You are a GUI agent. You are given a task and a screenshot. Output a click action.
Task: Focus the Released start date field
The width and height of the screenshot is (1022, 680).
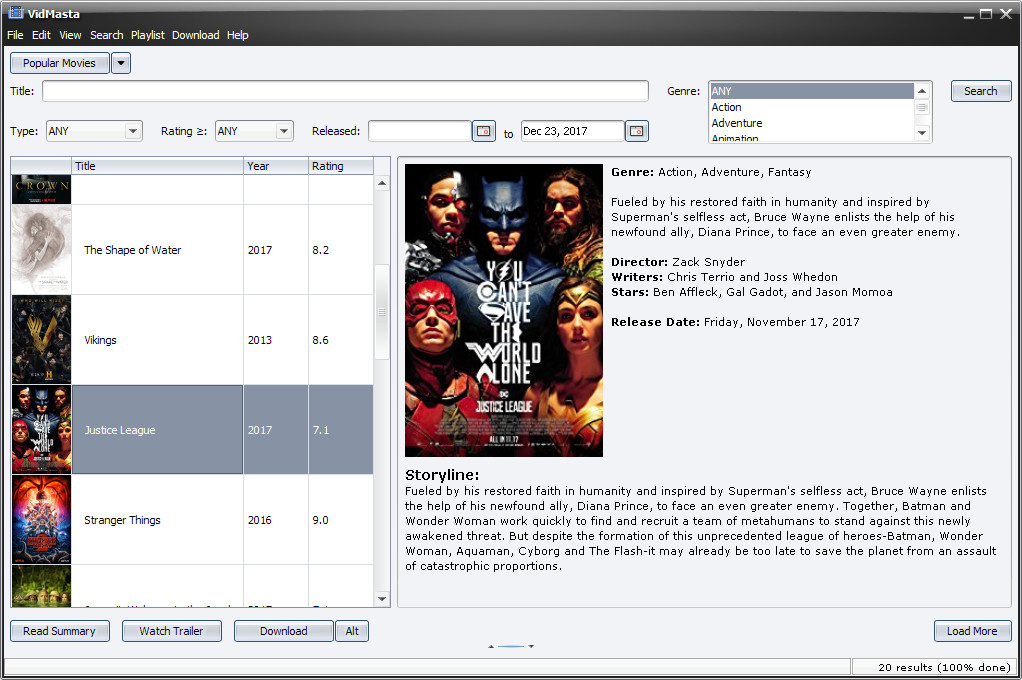coord(420,131)
